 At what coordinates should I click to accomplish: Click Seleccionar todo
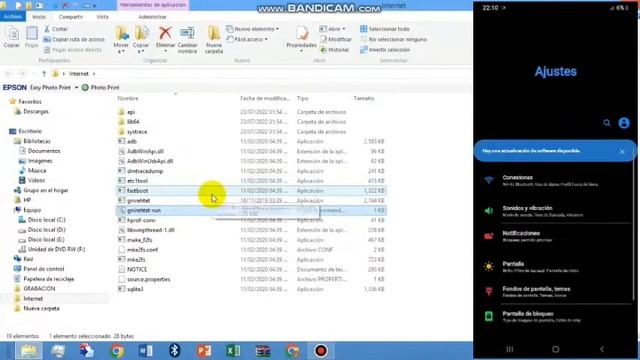pyautogui.click(x=384, y=29)
